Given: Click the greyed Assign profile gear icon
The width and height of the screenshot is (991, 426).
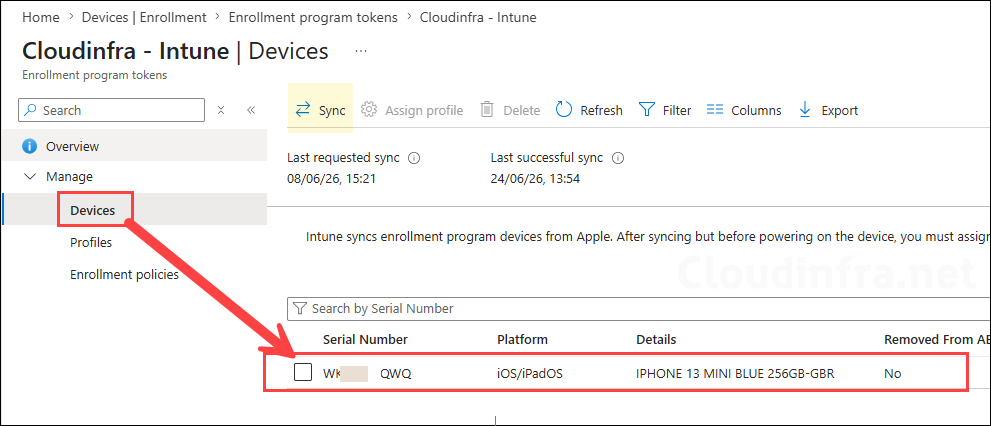Looking at the screenshot, I should point(368,109).
